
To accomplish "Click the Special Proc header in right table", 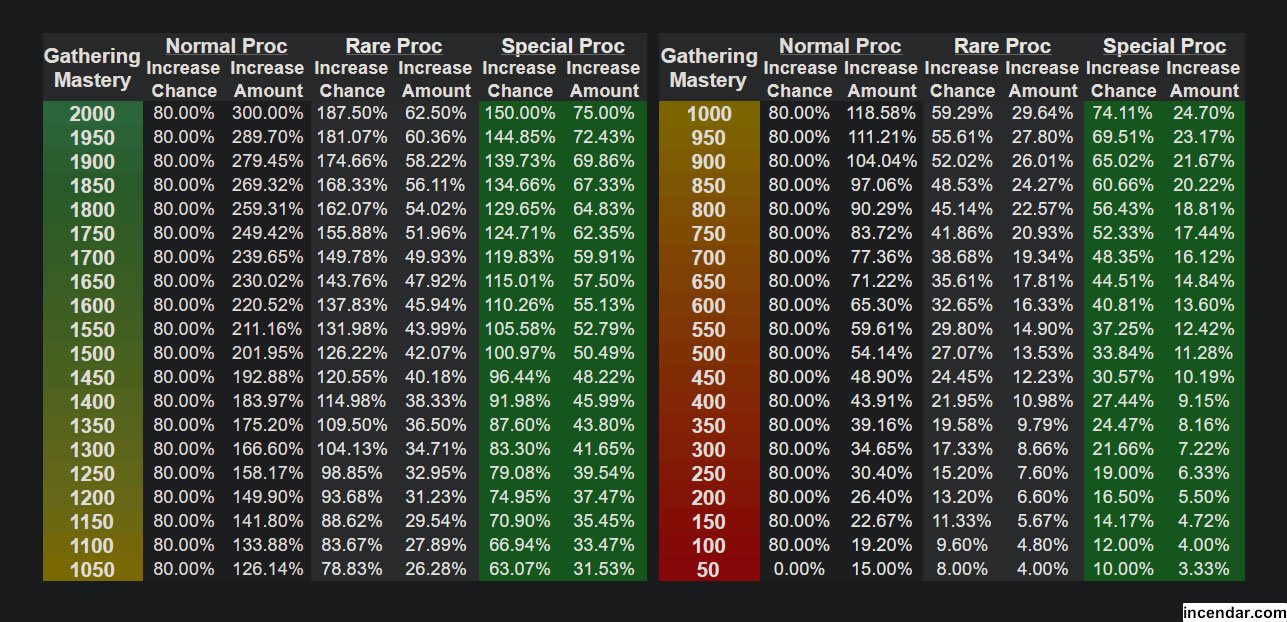I will pyautogui.click(x=1164, y=46).
